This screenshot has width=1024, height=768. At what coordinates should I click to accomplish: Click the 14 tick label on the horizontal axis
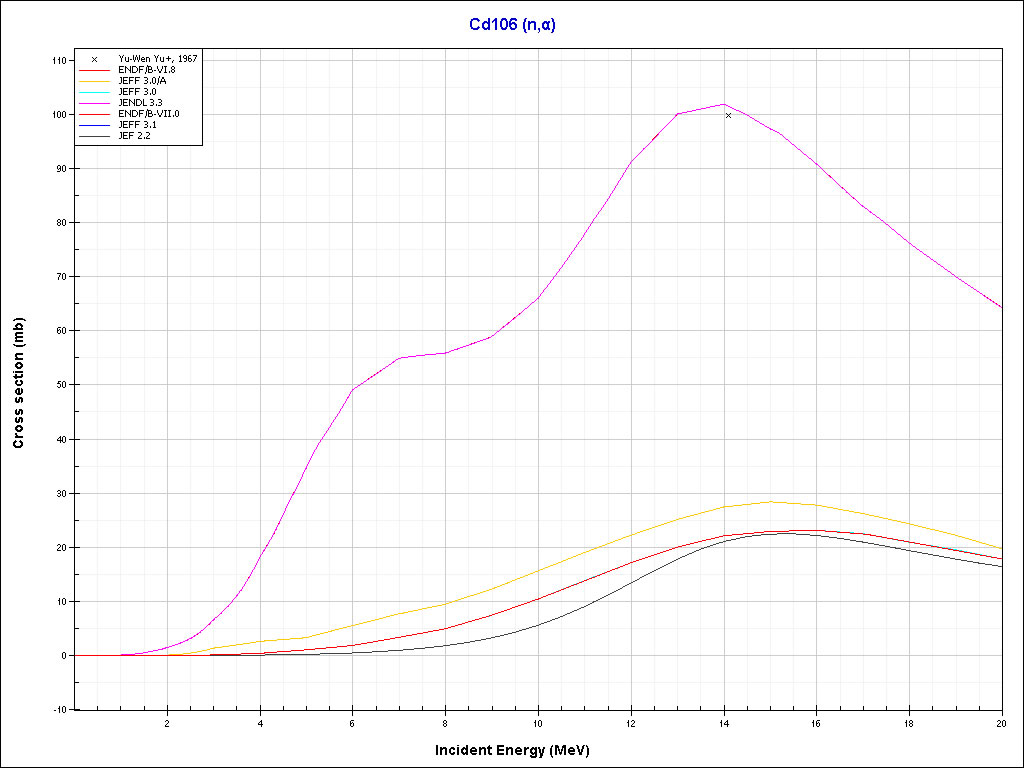723,722
